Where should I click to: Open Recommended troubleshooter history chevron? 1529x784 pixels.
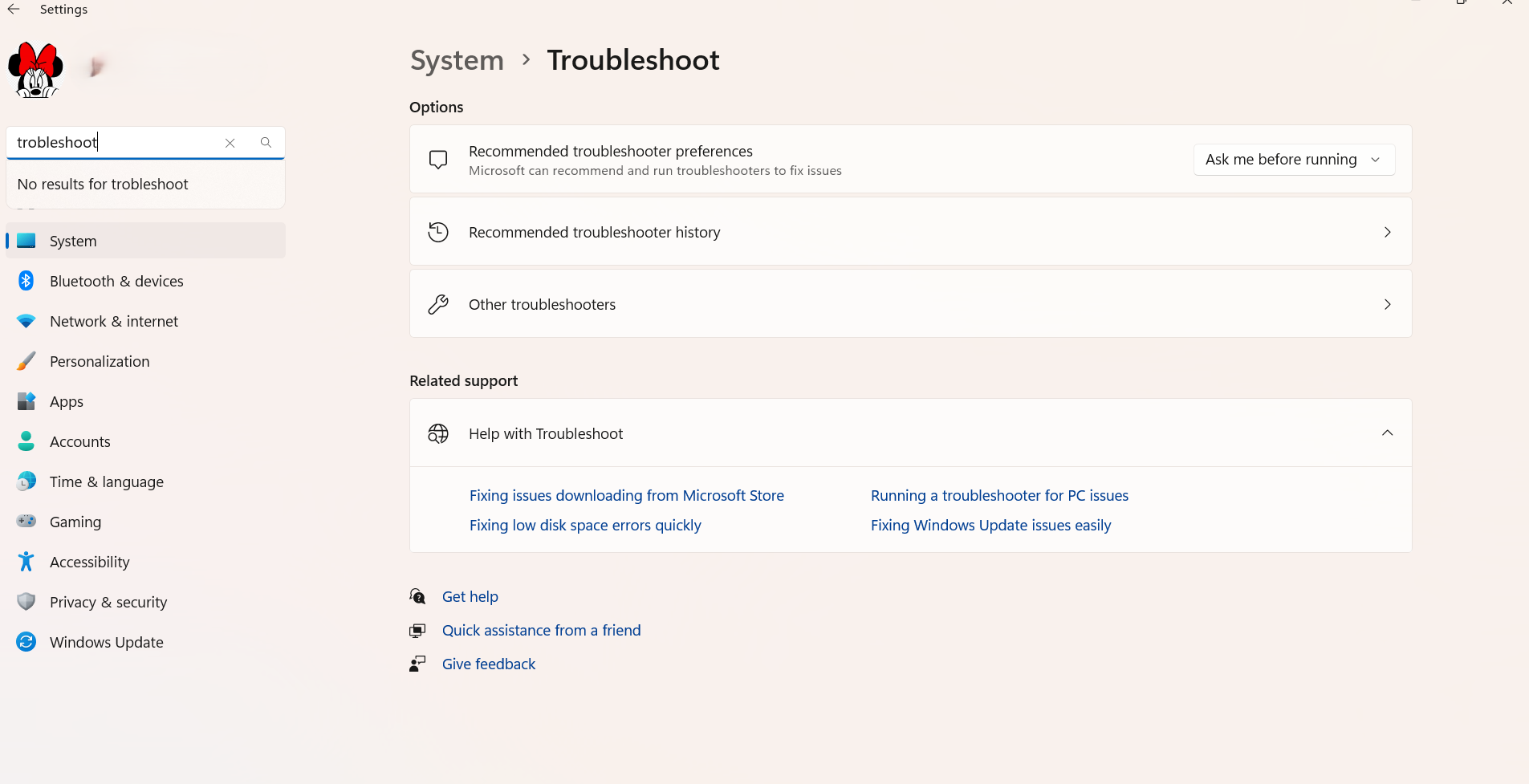pyautogui.click(x=1387, y=232)
